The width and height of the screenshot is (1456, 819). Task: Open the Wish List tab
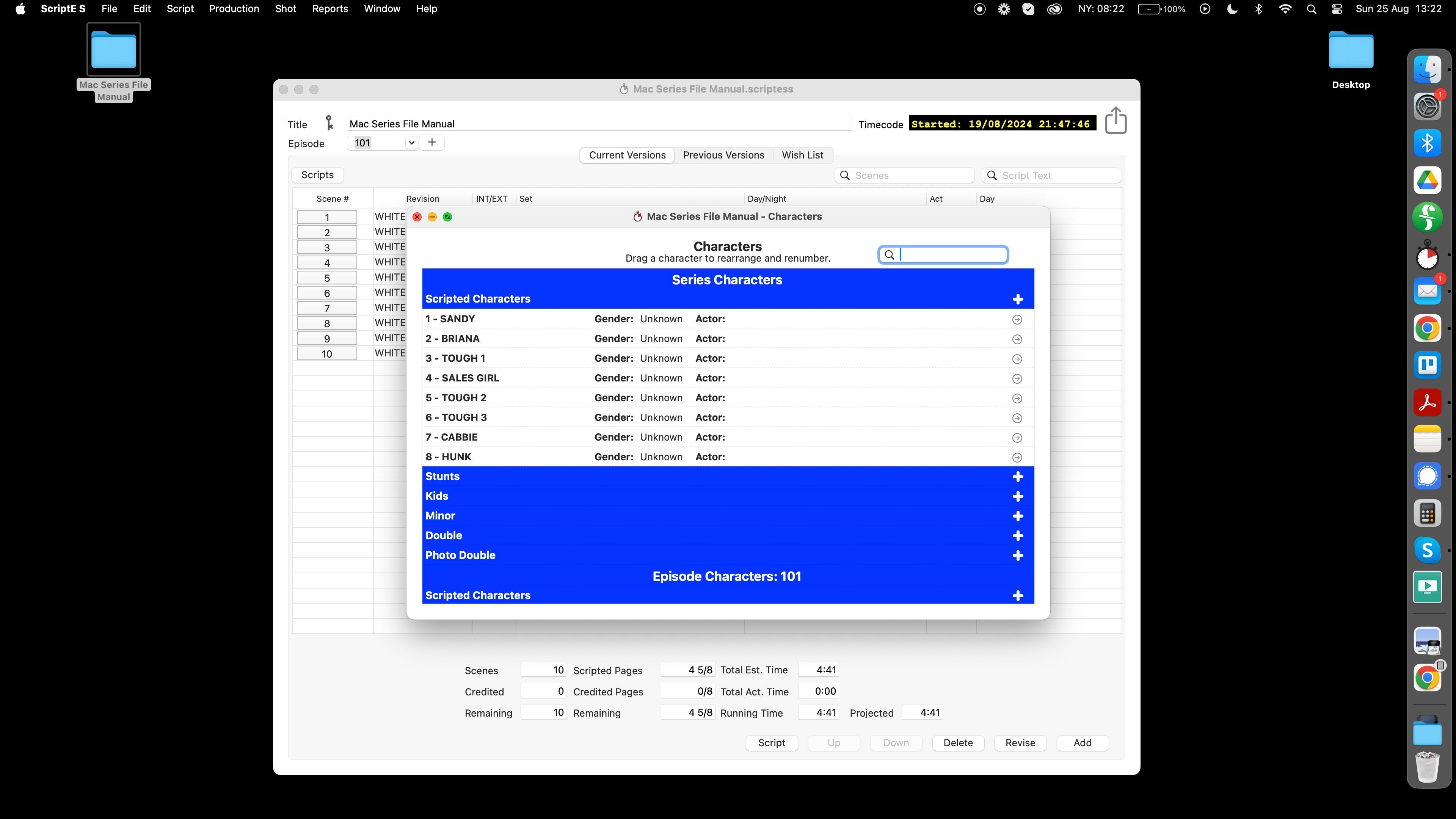click(802, 155)
